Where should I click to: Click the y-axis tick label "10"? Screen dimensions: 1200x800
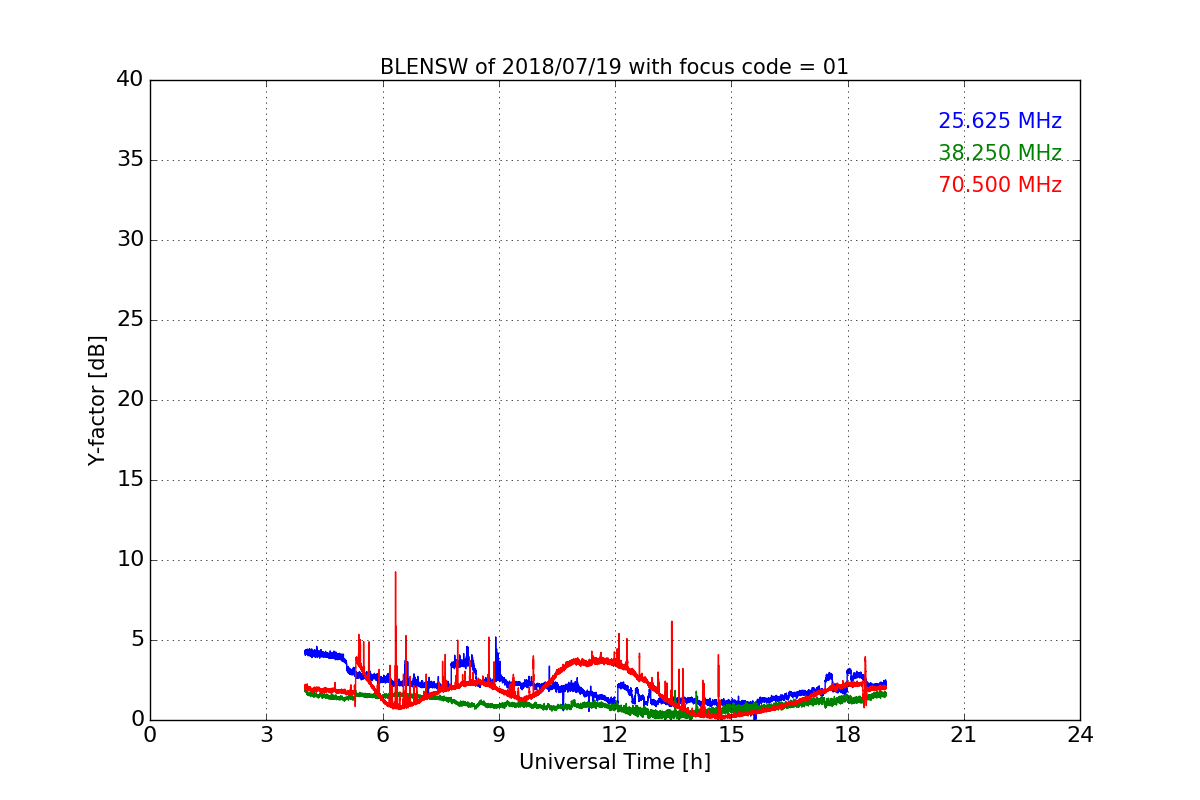point(130,560)
